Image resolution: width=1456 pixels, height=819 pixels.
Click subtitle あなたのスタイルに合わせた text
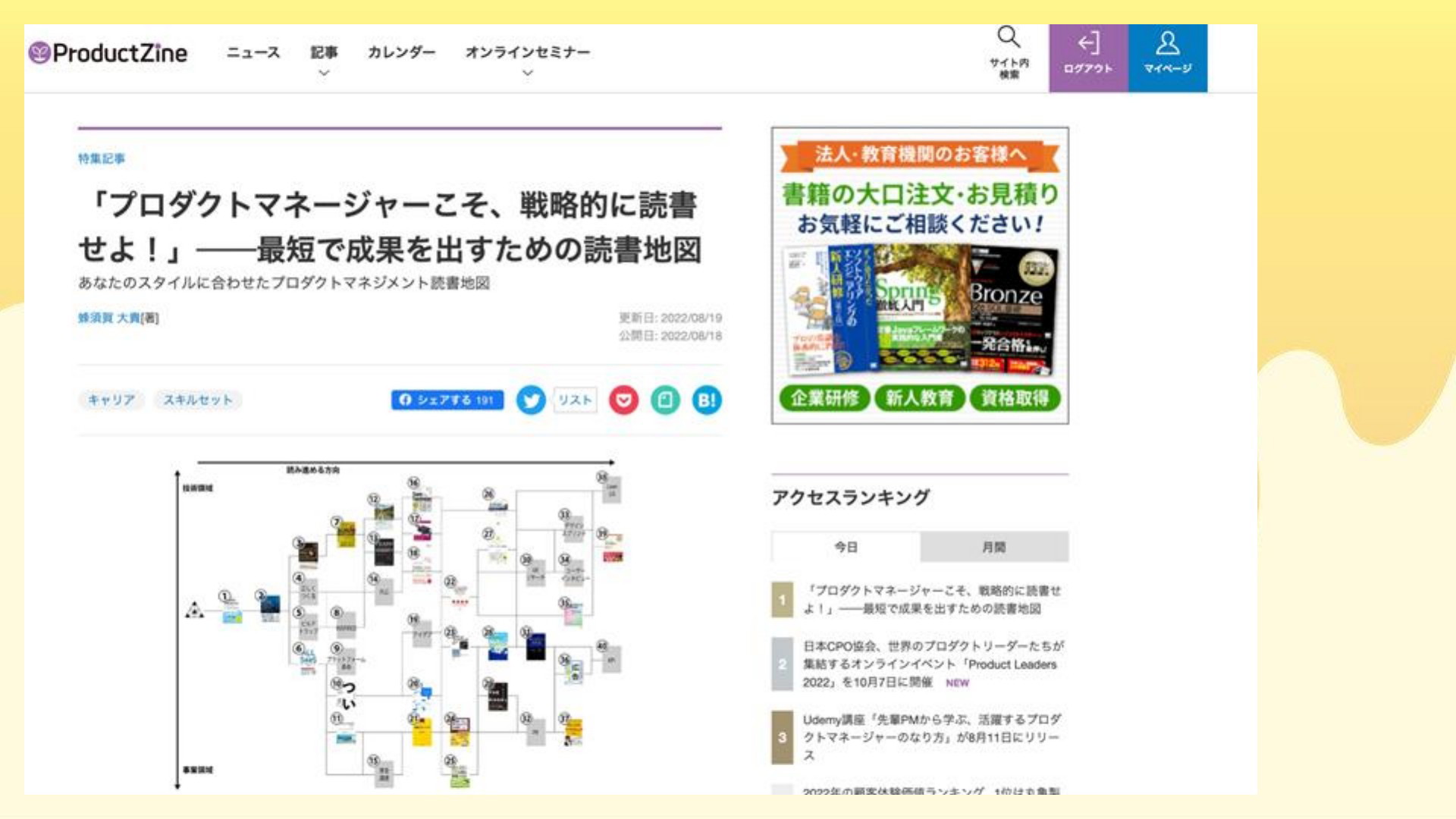(x=284, y=283)
